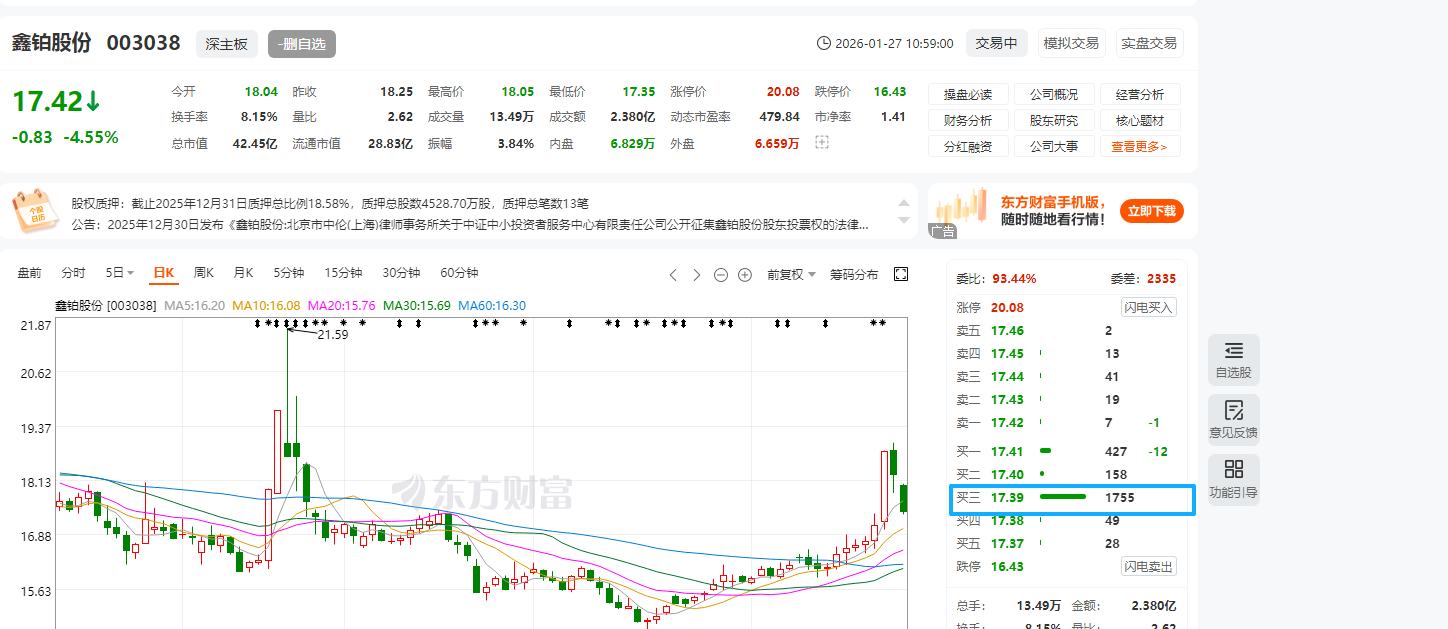Image resolution: width=1448 pixels, height=629 pixels.
Task: Click the 闪电买入 quick buy button
Action: (x=1148, y=307)
